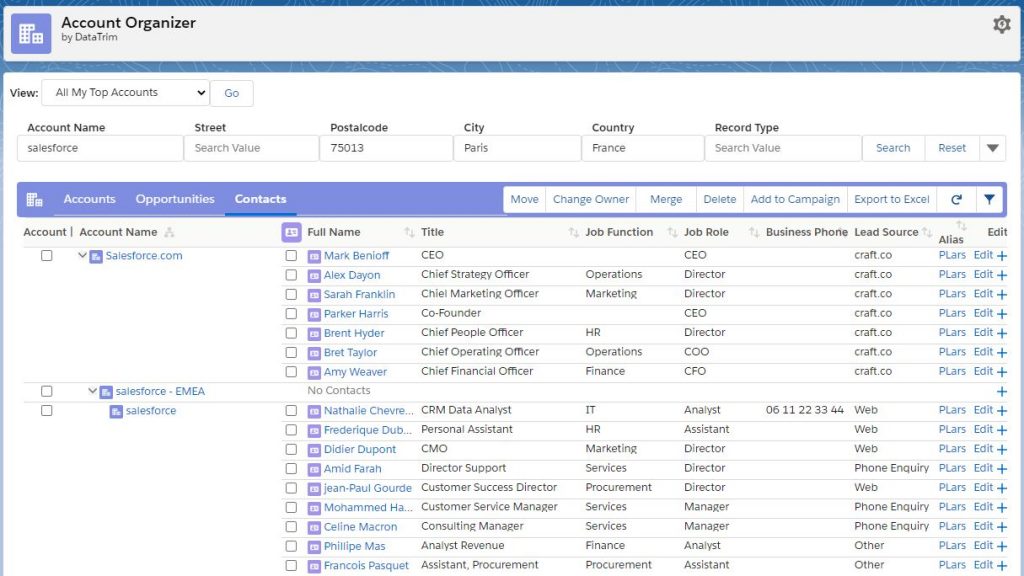Open the Amid Farah contact link

(x=353, y=469)
